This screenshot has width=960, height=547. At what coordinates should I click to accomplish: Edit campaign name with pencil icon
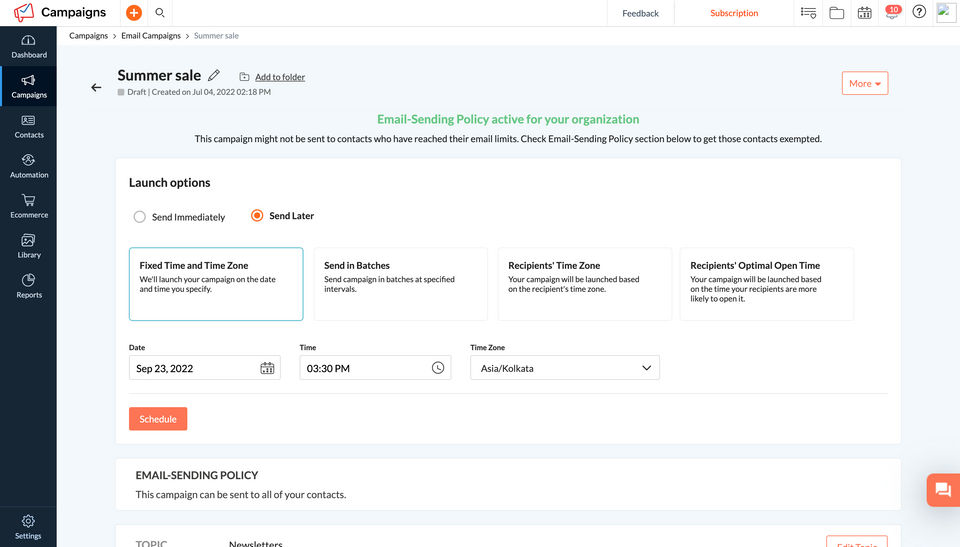[x=213, y=75]
